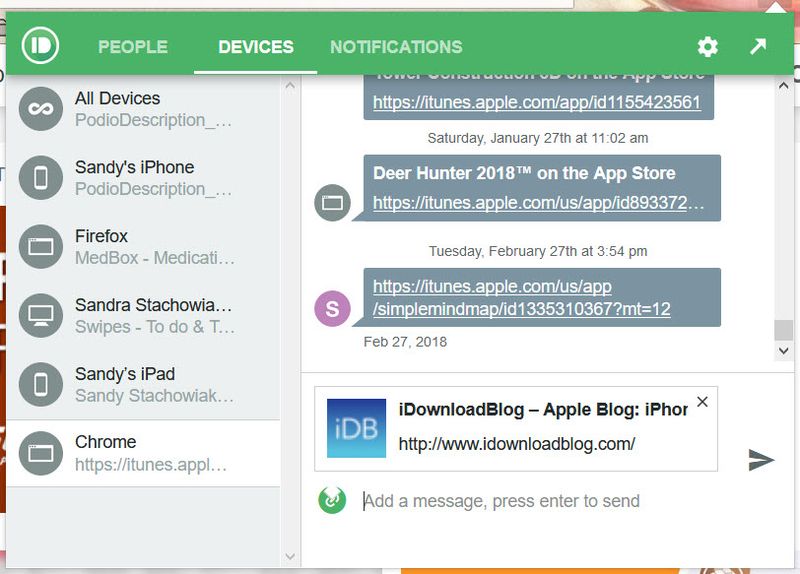The image size is (800, 574).
Task: Click the Tuesday, February 27th timestamp
Action: coord(538,251)
